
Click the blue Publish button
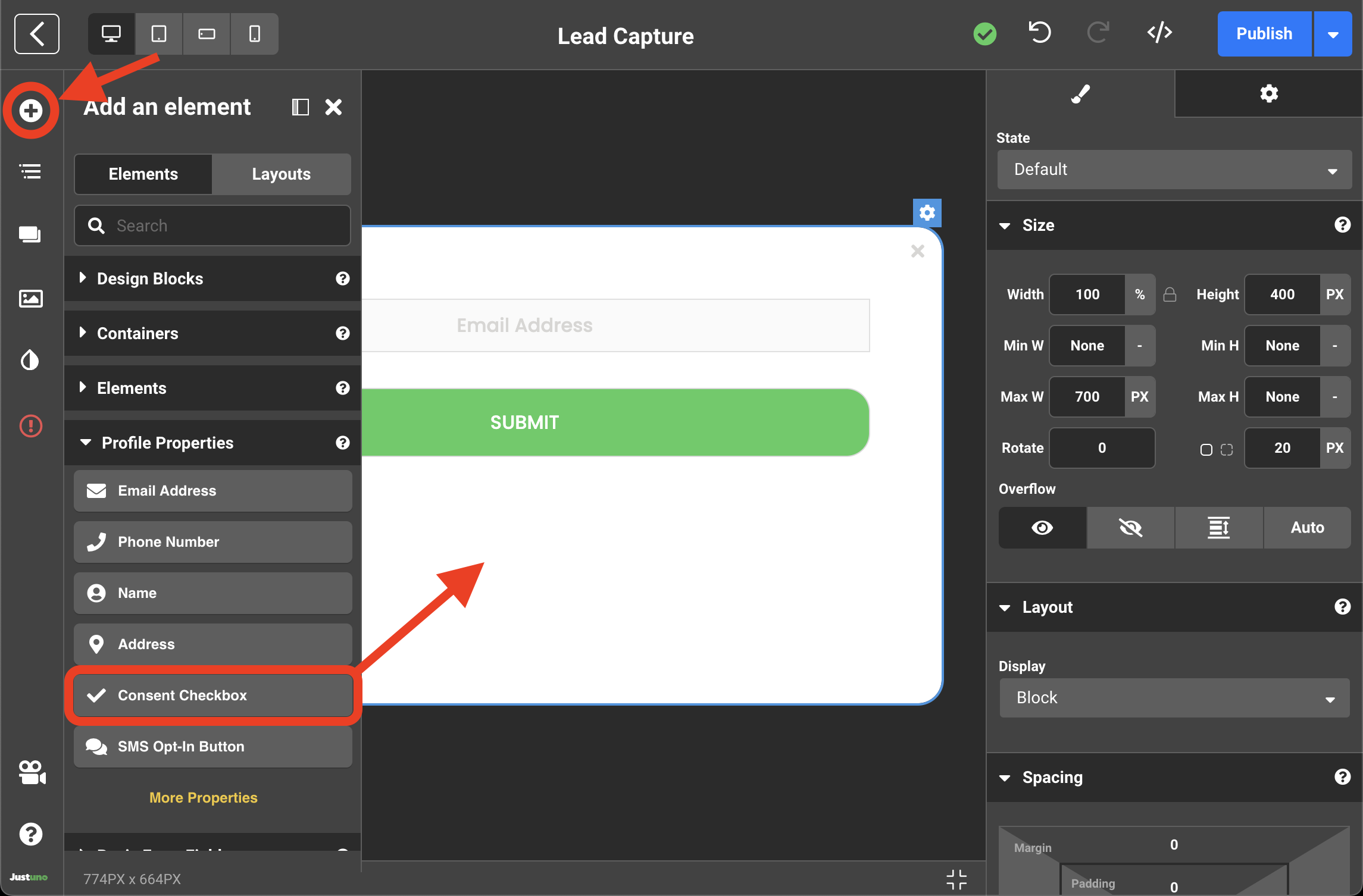tap(1264, 34)
